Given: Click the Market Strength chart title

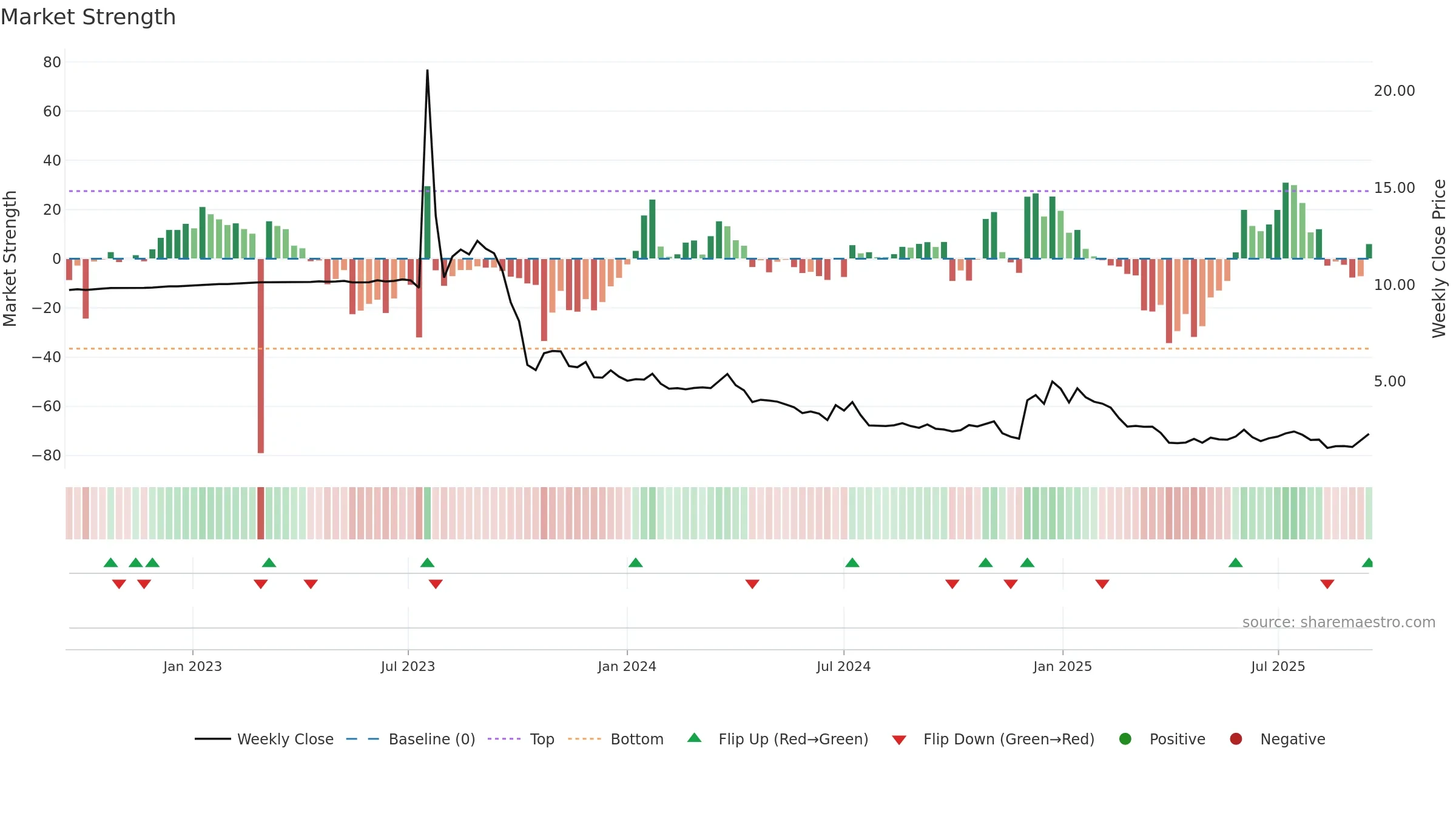Looking at the screenshot, I should pyautogui.click(x=88, y=17).
